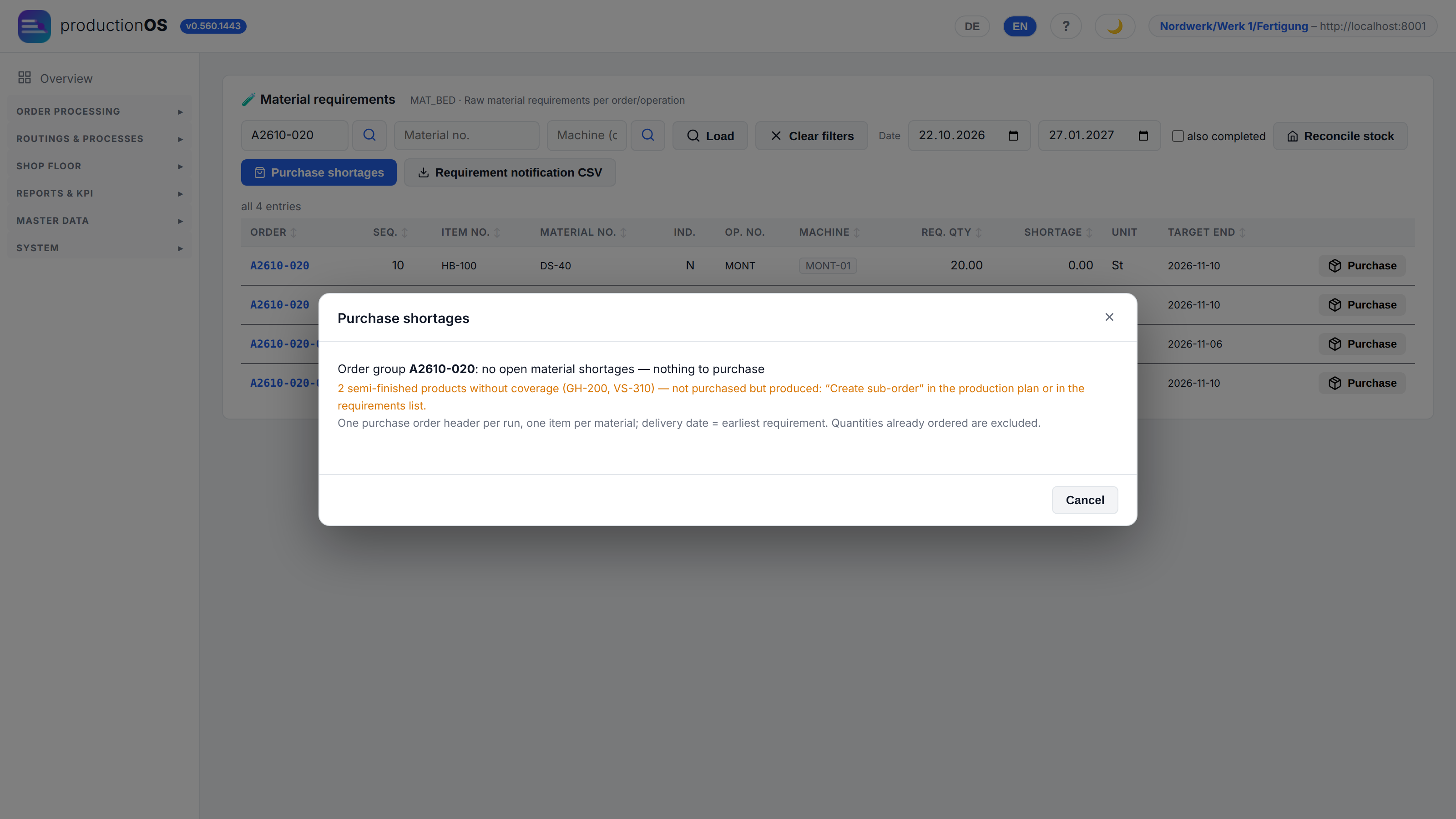Sort table by ORDER column arrows
Viewport: 1456px width, 819px height.
(x=293, y=233)
